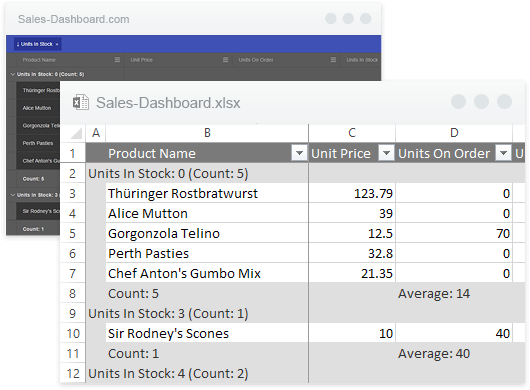Click the Unit Price header cell in Excel

tap(352, 153)
